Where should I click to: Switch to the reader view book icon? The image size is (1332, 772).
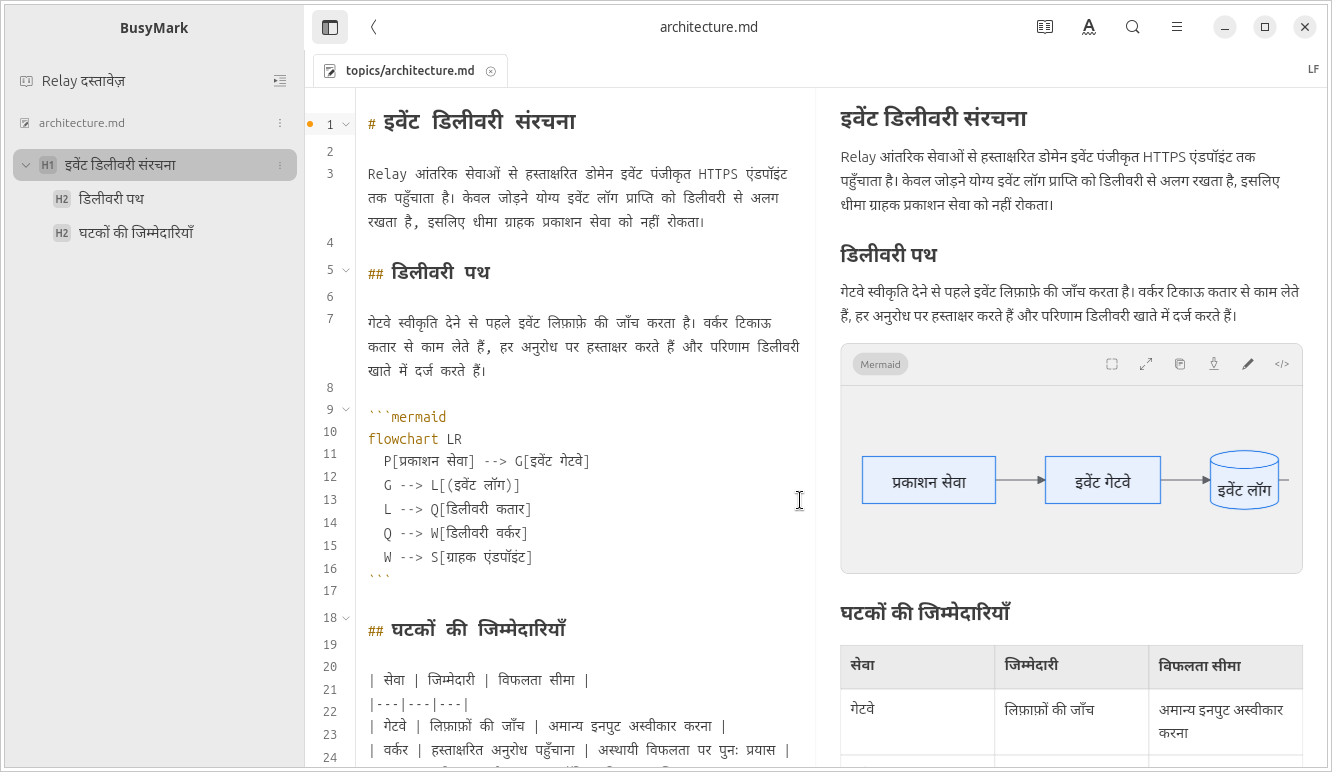click(x=1045, y=27)
